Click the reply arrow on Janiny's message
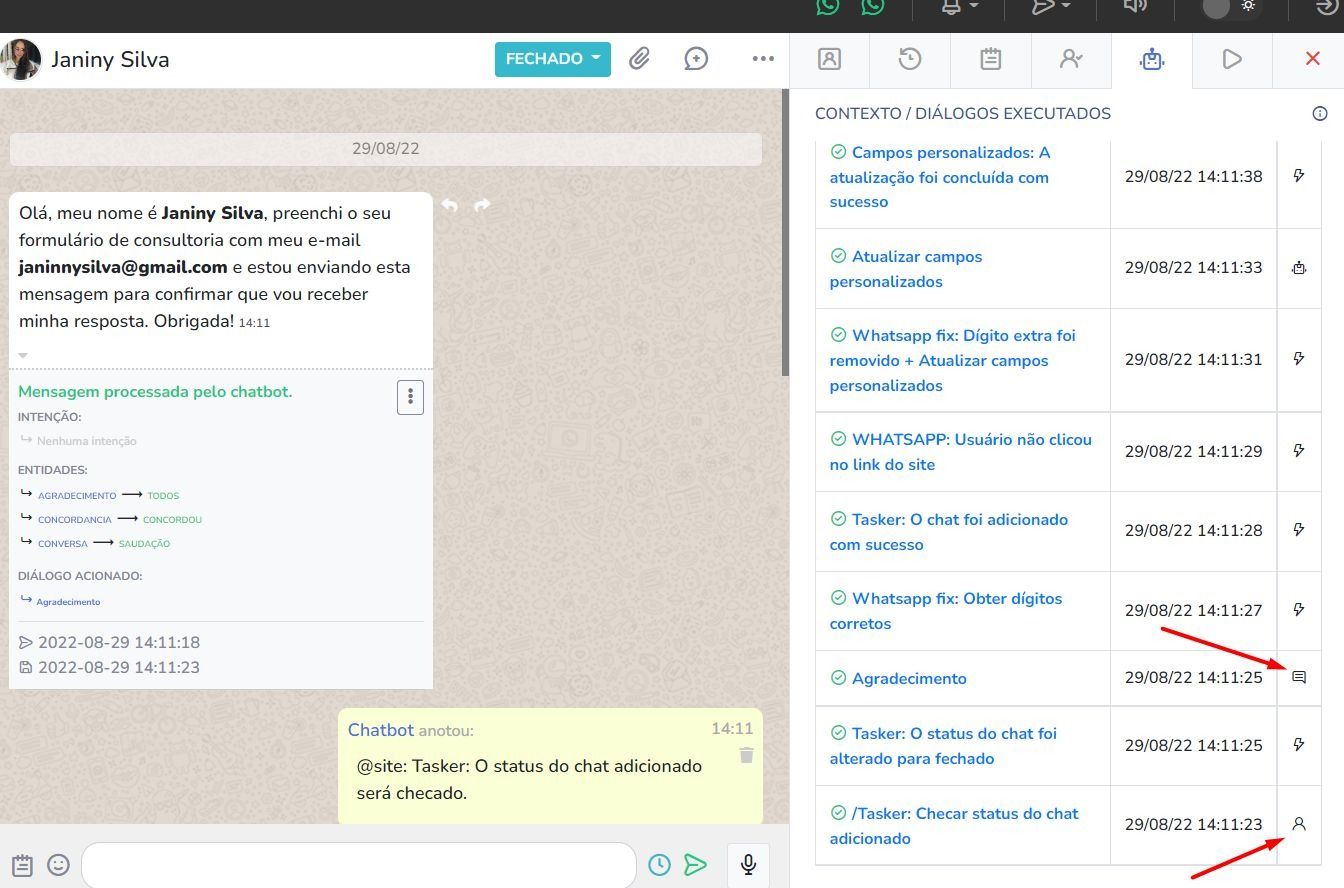Screen dimensions: 1344x888 coord(450,205)
